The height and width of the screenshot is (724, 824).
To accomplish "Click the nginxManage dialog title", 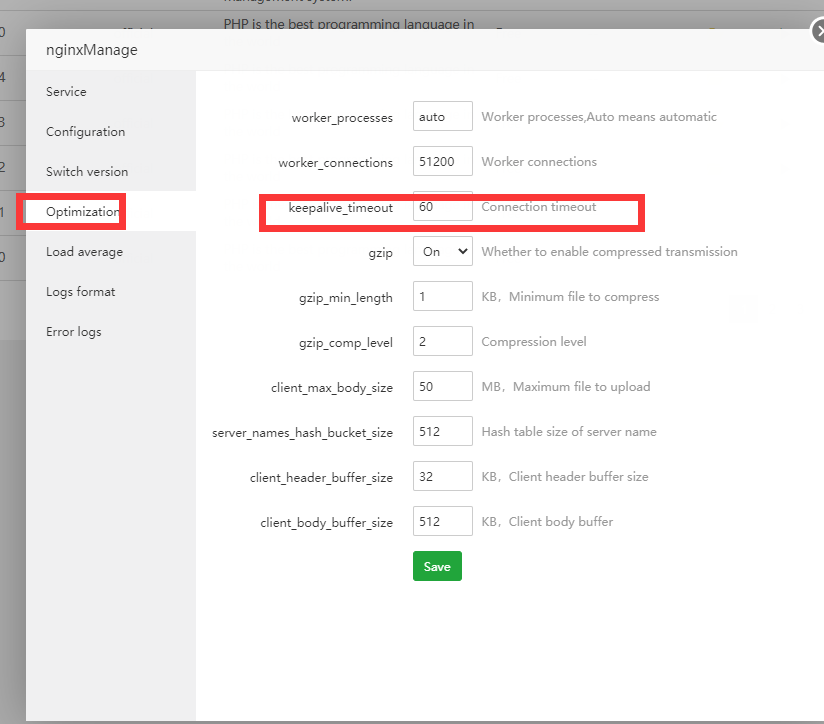I will pyautogui.click(x=92, y=50).
